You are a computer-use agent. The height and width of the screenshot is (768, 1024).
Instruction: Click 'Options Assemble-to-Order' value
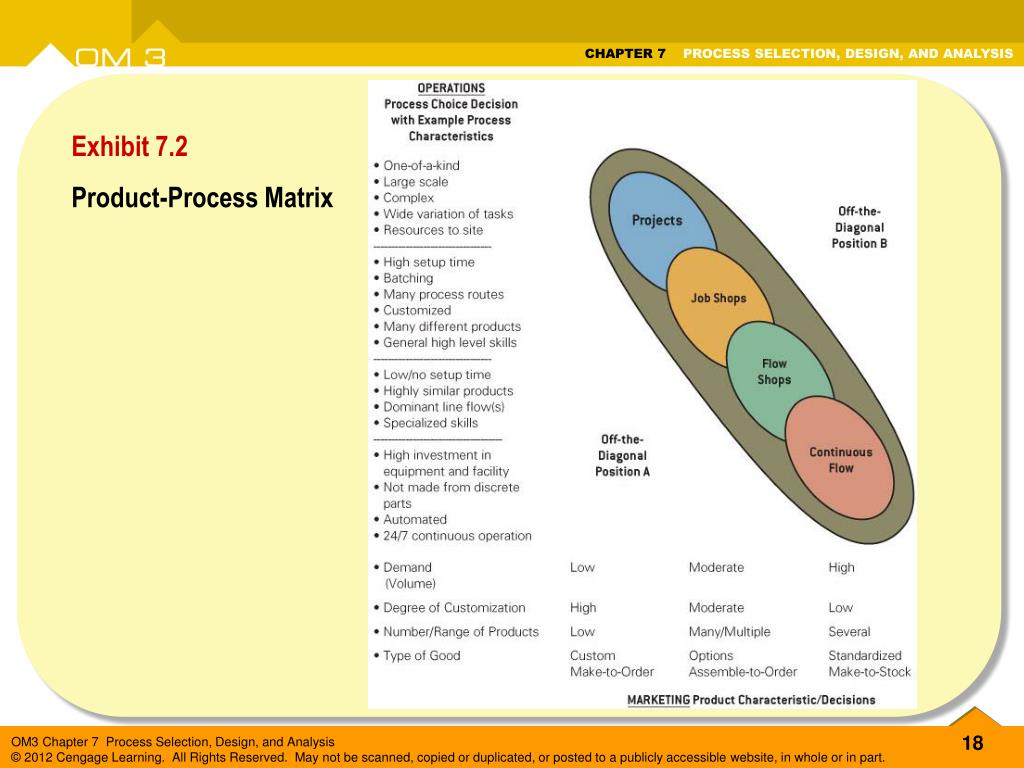(743, 664)
